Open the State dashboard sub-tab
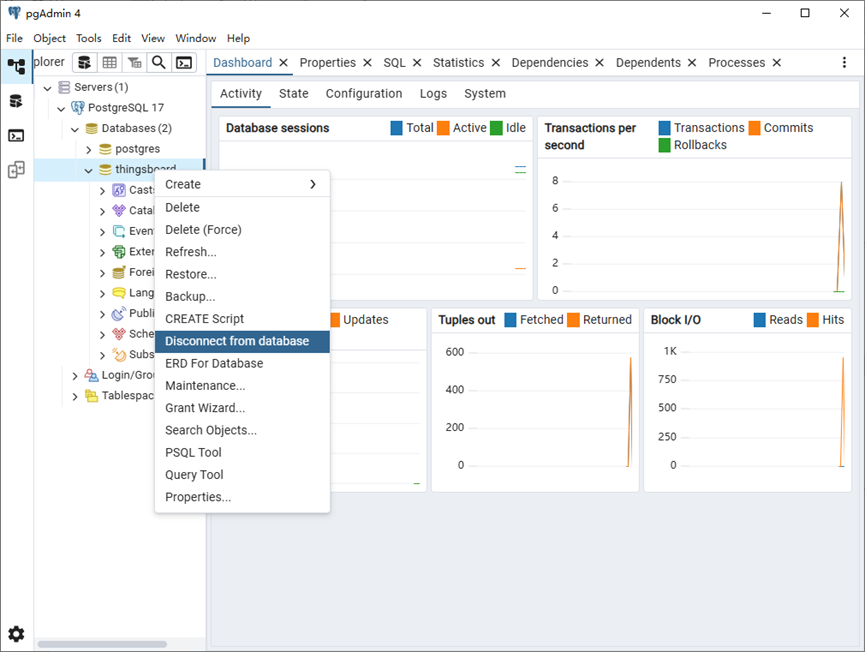865x652 pixels. click(293, 93)
